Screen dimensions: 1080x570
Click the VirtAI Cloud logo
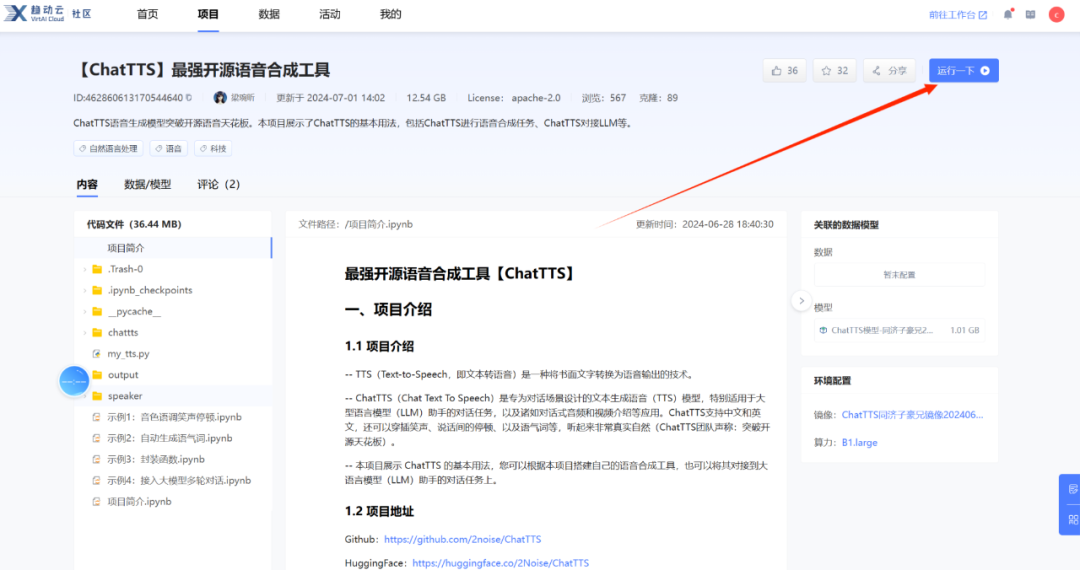click(x=34, y=13)
